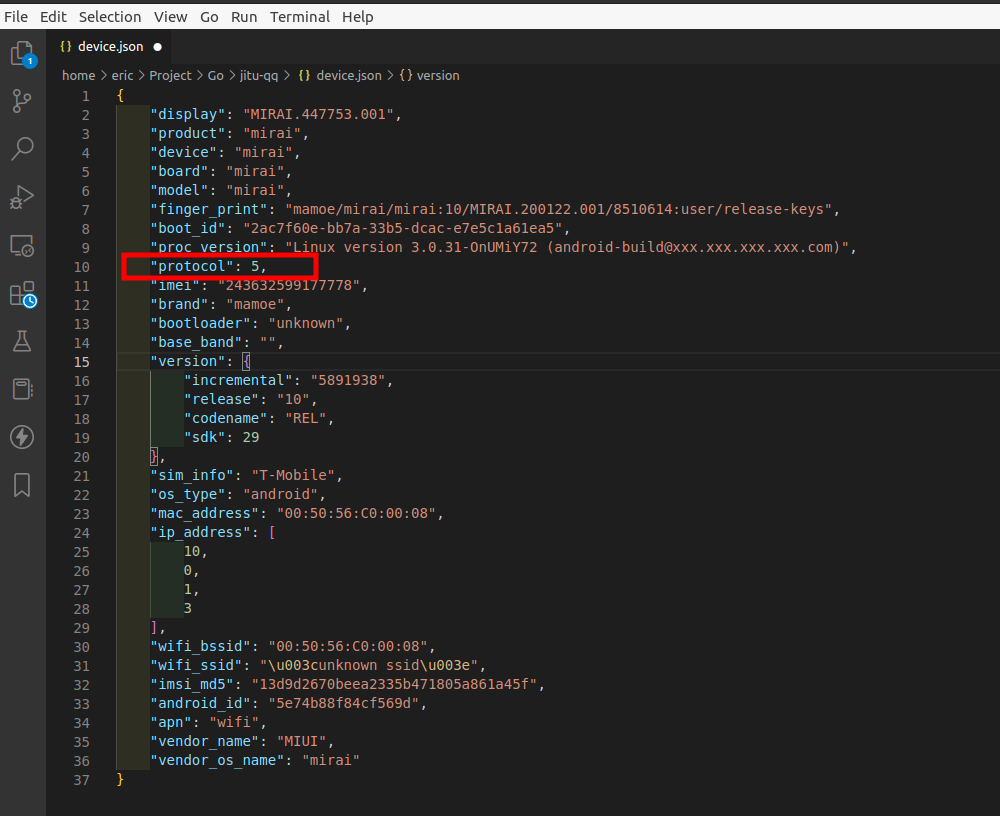The height and width of the screenshot is (816, 1000).
Task: Open Source Control view showing one pending change
Action: (x=21, y=101)
